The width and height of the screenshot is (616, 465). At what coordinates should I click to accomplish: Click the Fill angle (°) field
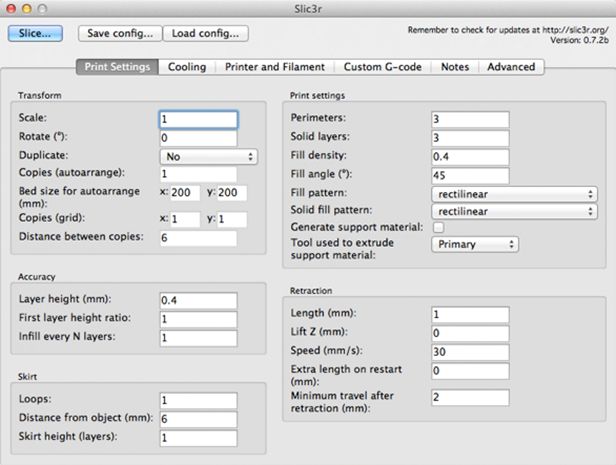(470, 176)
